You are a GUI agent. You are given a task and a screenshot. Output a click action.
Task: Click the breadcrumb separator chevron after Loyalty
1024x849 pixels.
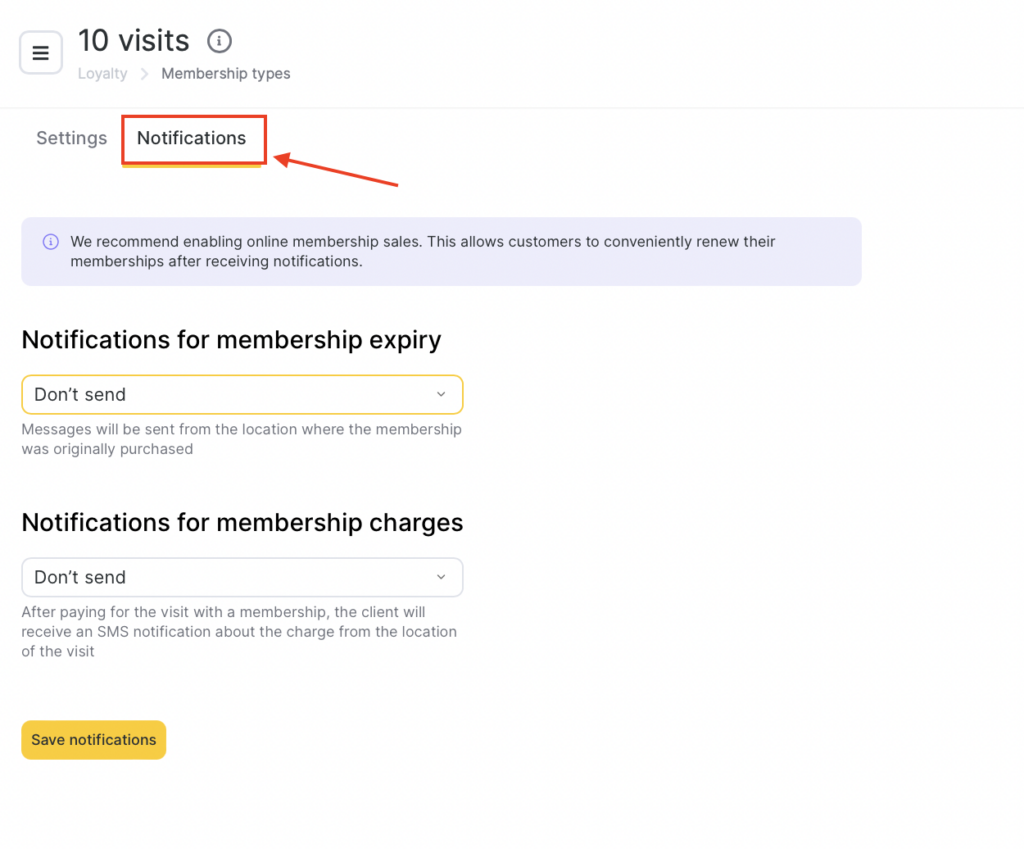coord(144,74)
